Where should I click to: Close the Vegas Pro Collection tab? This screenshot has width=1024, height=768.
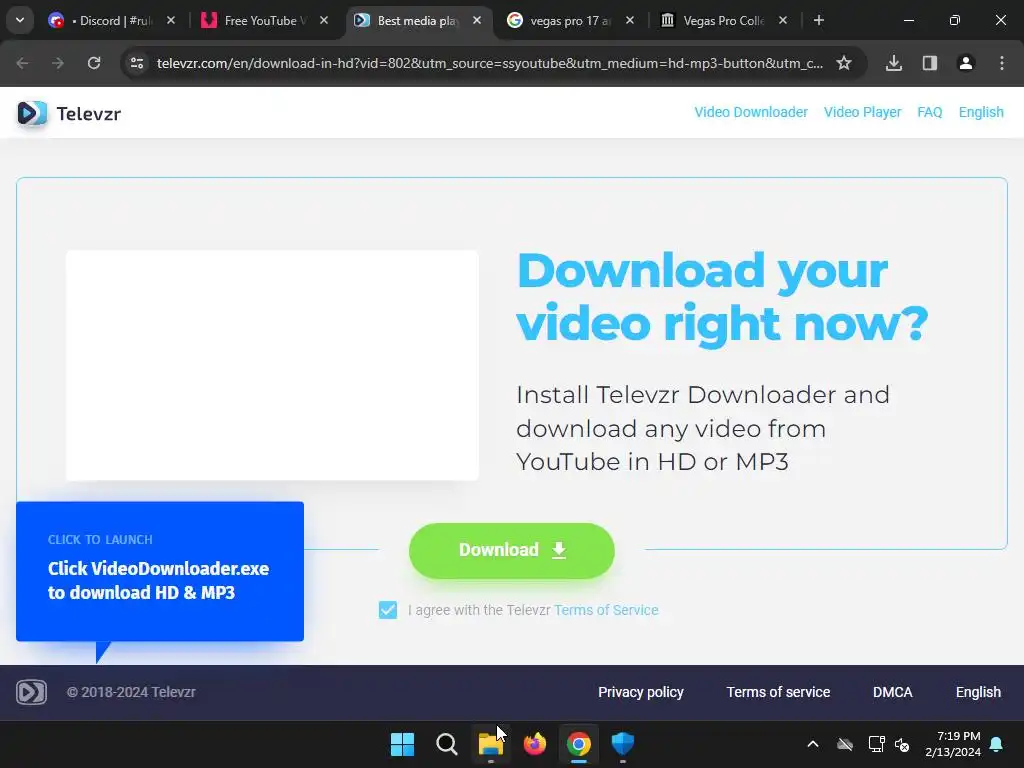pyautogui.click(x=782, y=20)
